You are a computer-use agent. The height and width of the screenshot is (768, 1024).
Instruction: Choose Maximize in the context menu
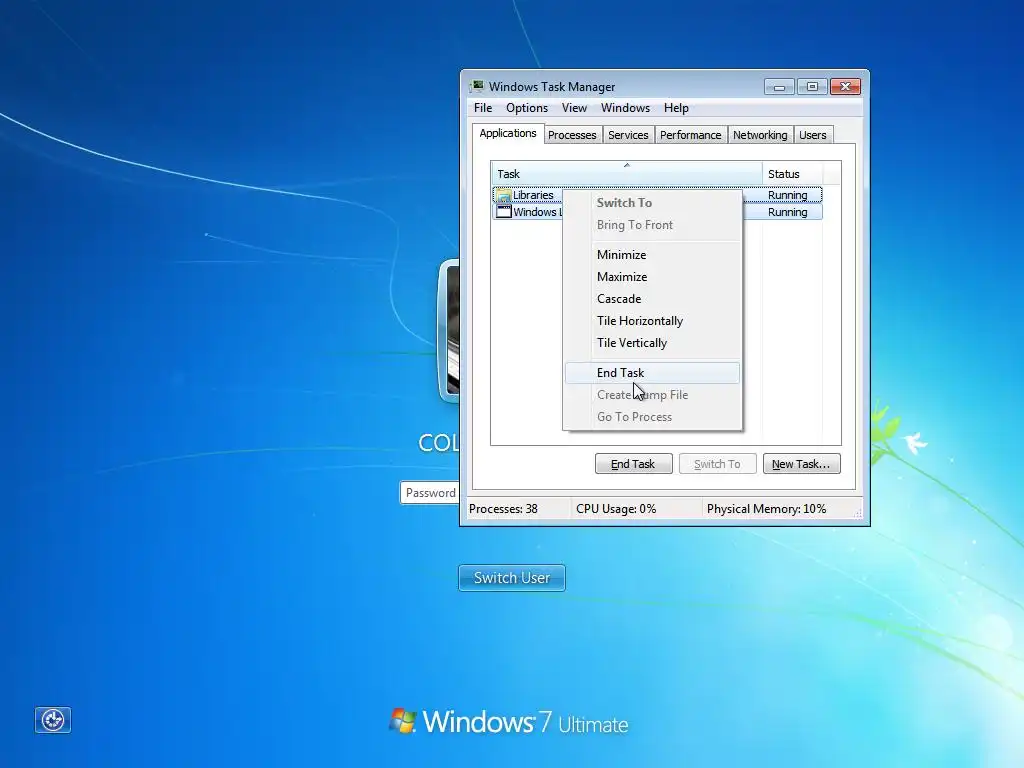(652, 277)
